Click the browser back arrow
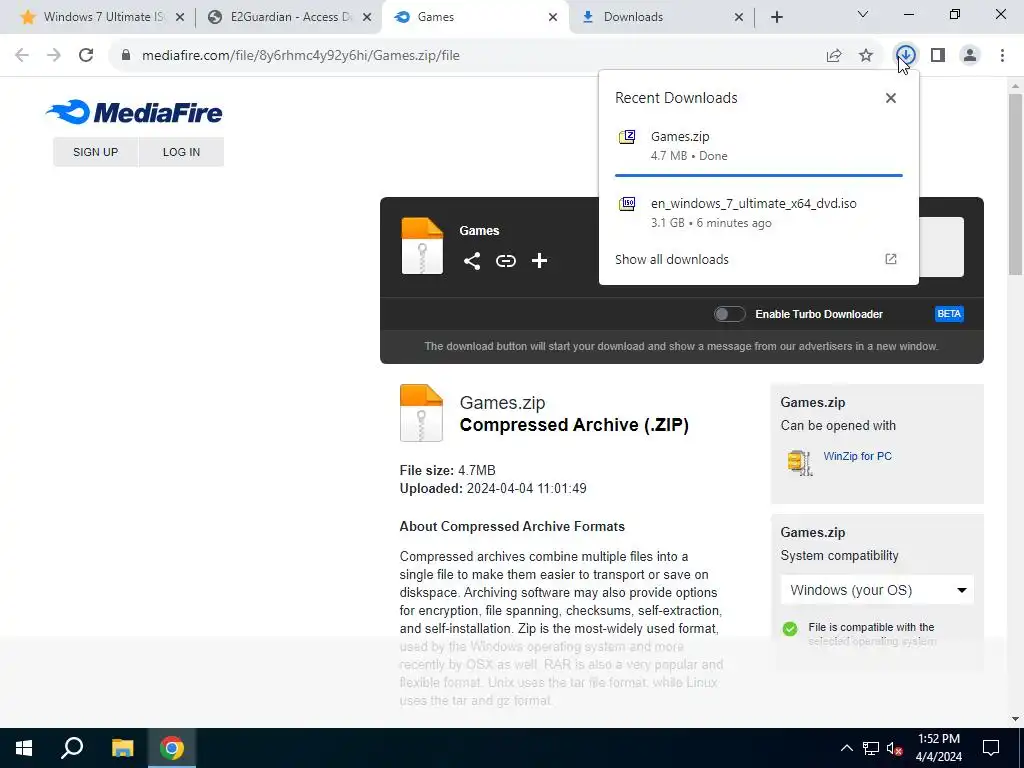 (22, 56)
